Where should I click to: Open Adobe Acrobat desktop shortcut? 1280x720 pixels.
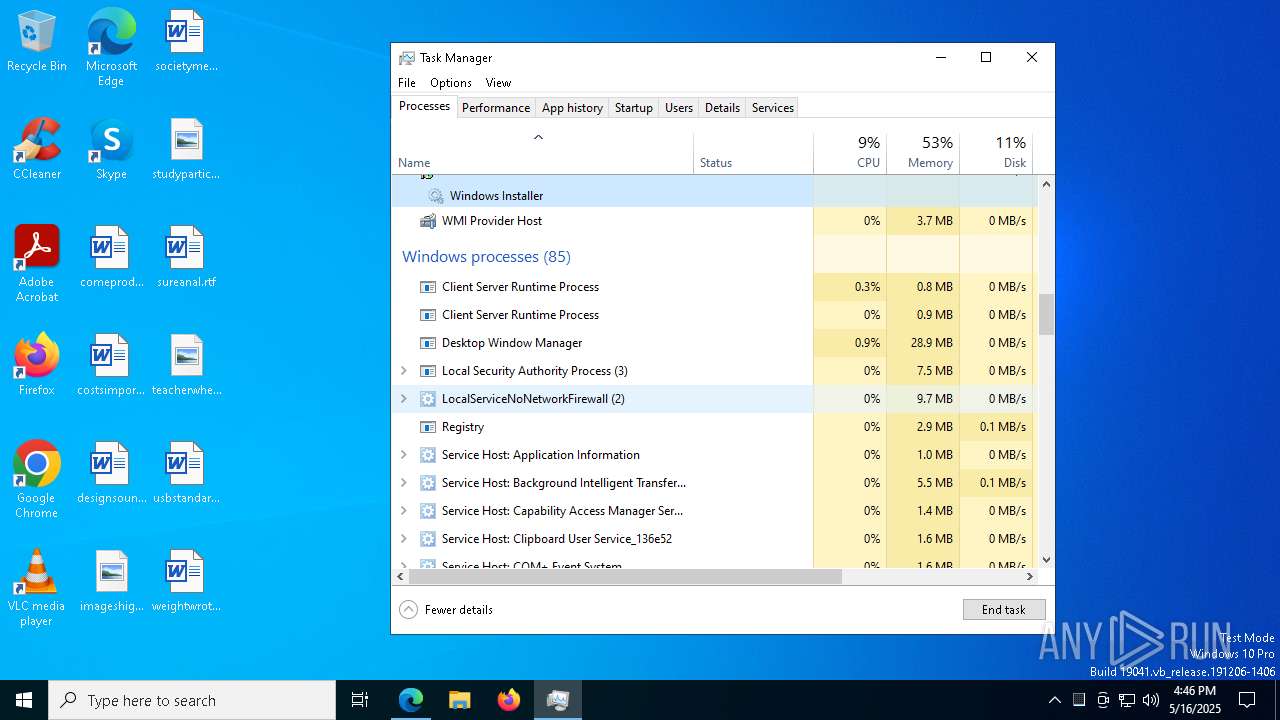[x=37, y=264]
